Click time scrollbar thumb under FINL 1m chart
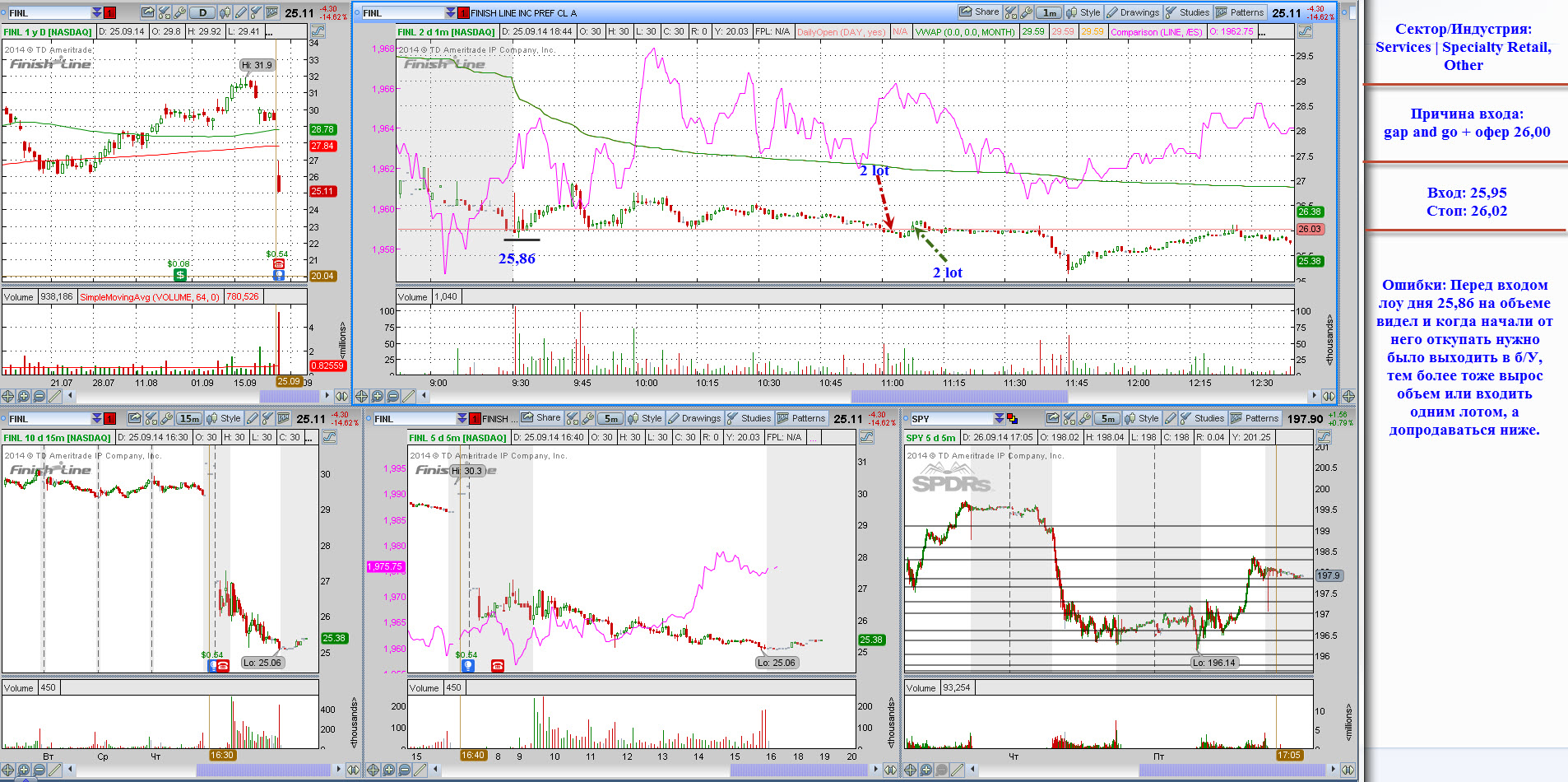Screen dimensions: 1568x782 tap(958, 396)
